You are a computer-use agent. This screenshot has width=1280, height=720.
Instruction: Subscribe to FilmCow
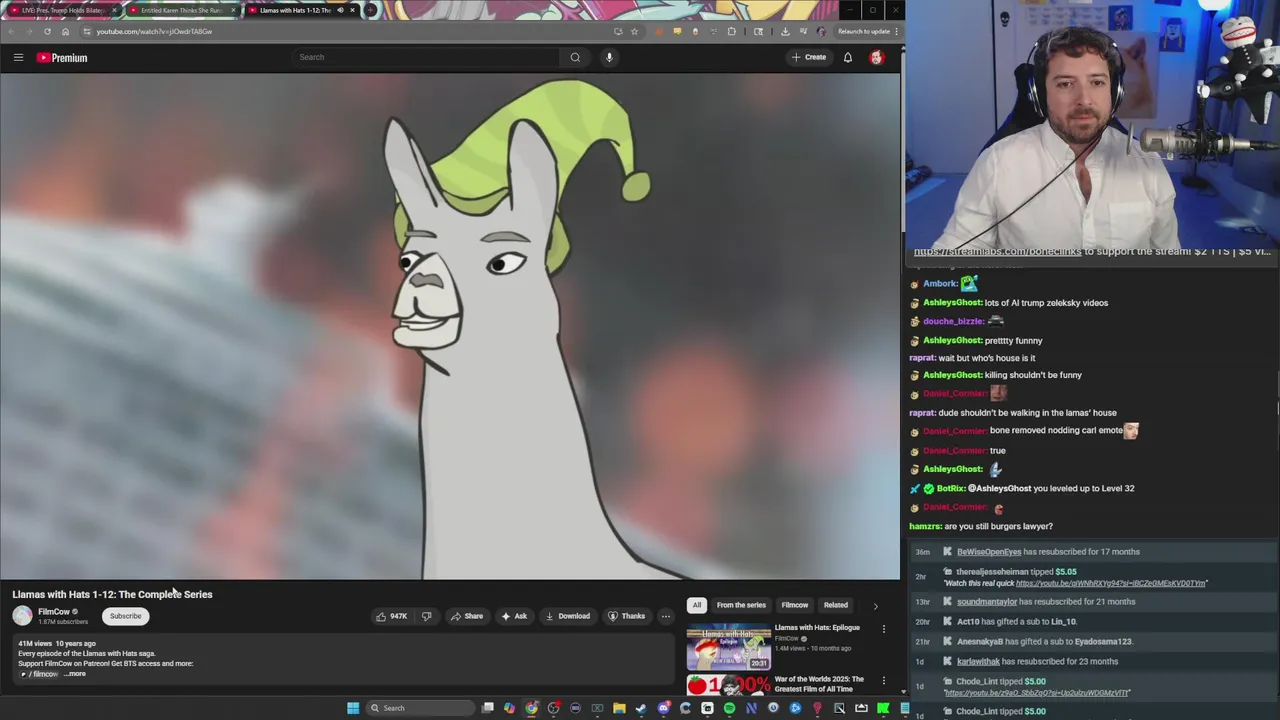[126, 616]
